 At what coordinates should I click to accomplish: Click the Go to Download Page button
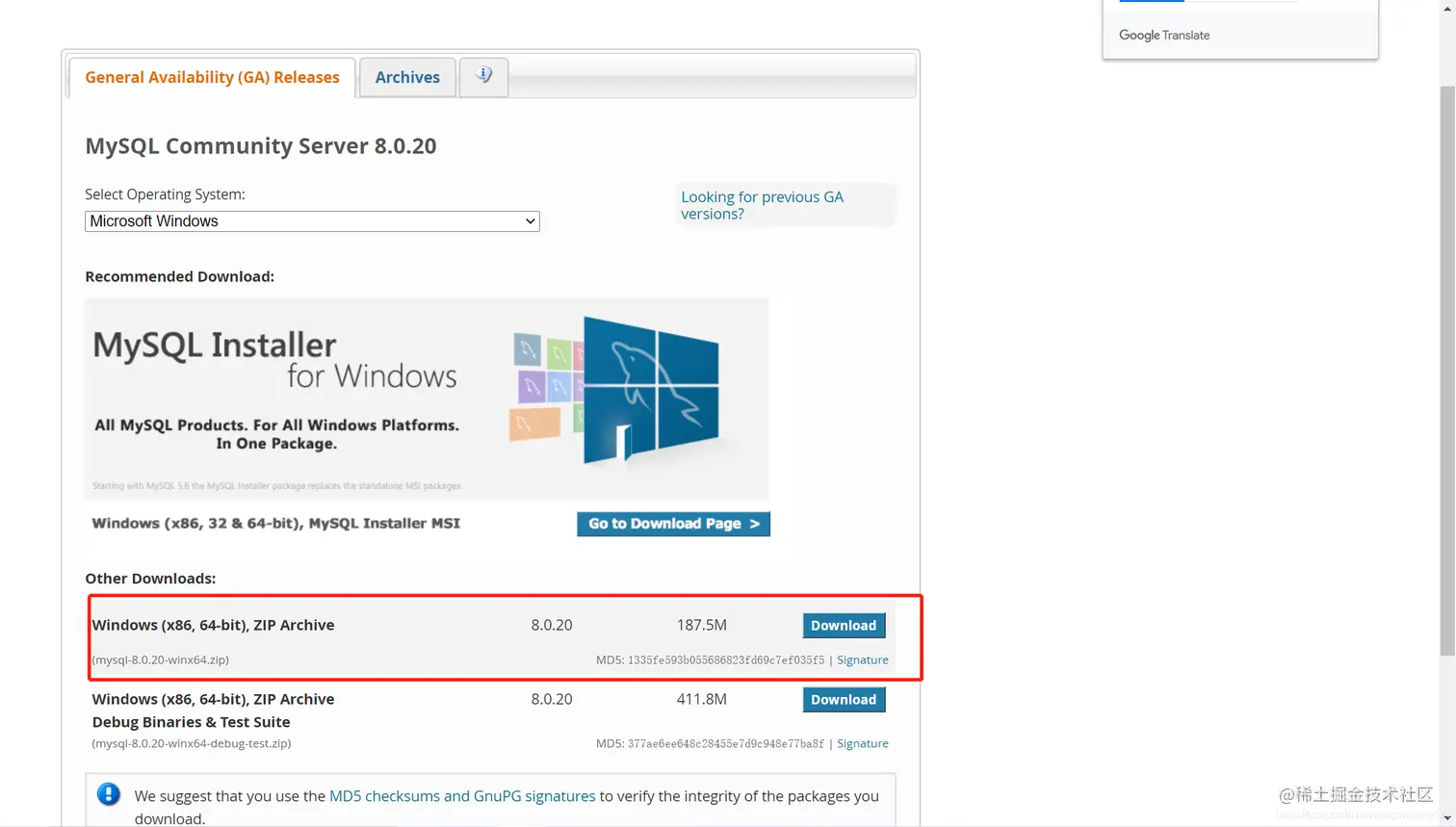(x=673, y=524)
